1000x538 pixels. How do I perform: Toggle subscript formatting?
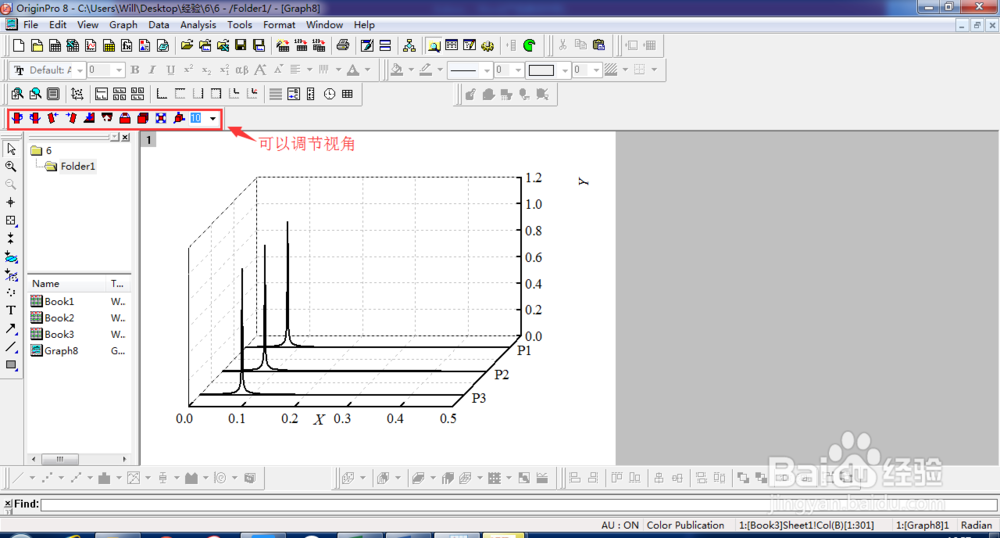pos(206,70)
